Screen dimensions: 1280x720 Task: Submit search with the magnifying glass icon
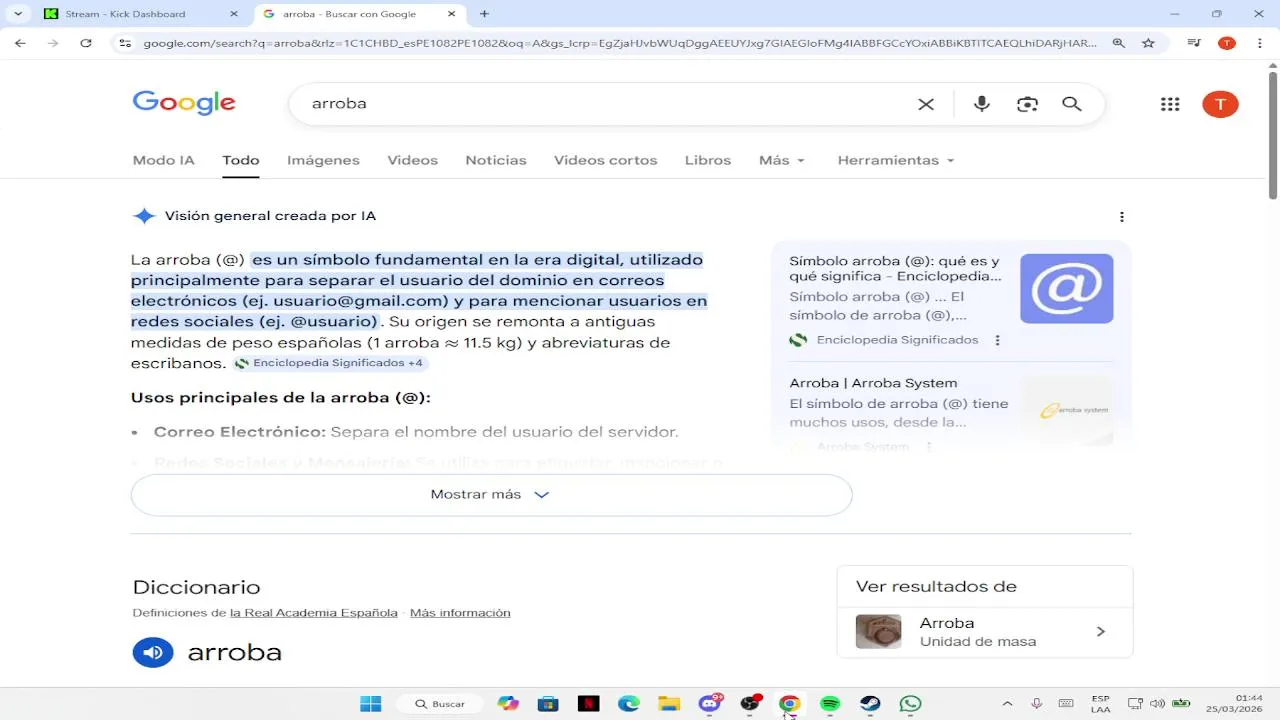pyautogui.click(x=1072, y=104)
